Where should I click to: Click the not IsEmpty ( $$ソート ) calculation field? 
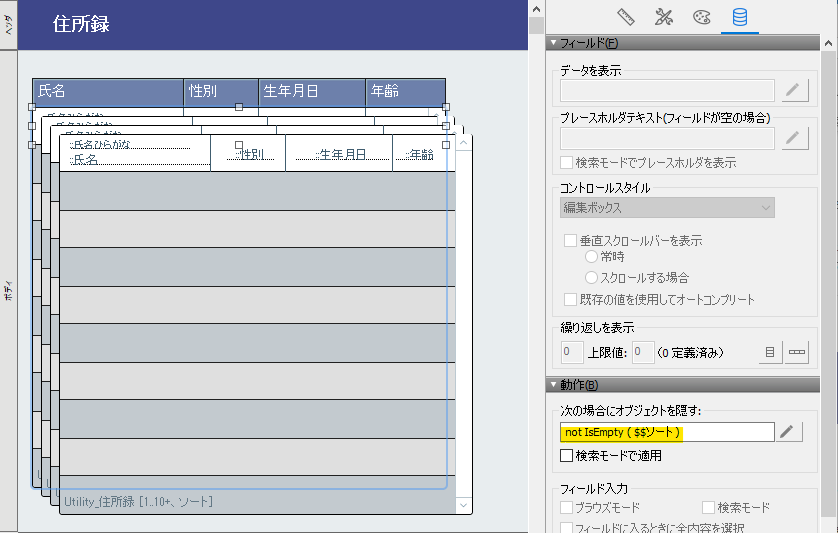click(667, 432)
